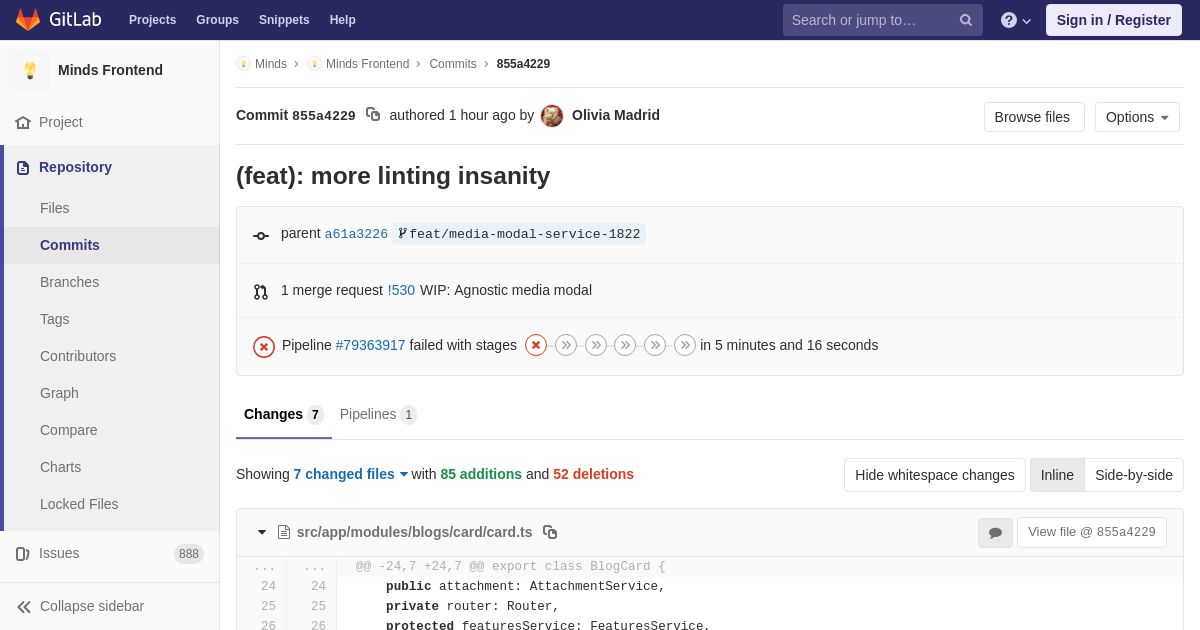Click Olivia Madrid's avatar
The width and height of the screenshot is (1200, 630).
tap(552, 116)
